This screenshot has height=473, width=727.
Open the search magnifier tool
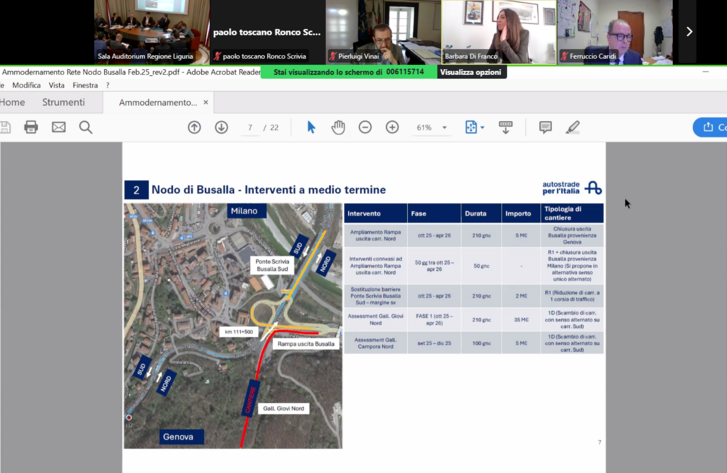click(x=86, y=127)
